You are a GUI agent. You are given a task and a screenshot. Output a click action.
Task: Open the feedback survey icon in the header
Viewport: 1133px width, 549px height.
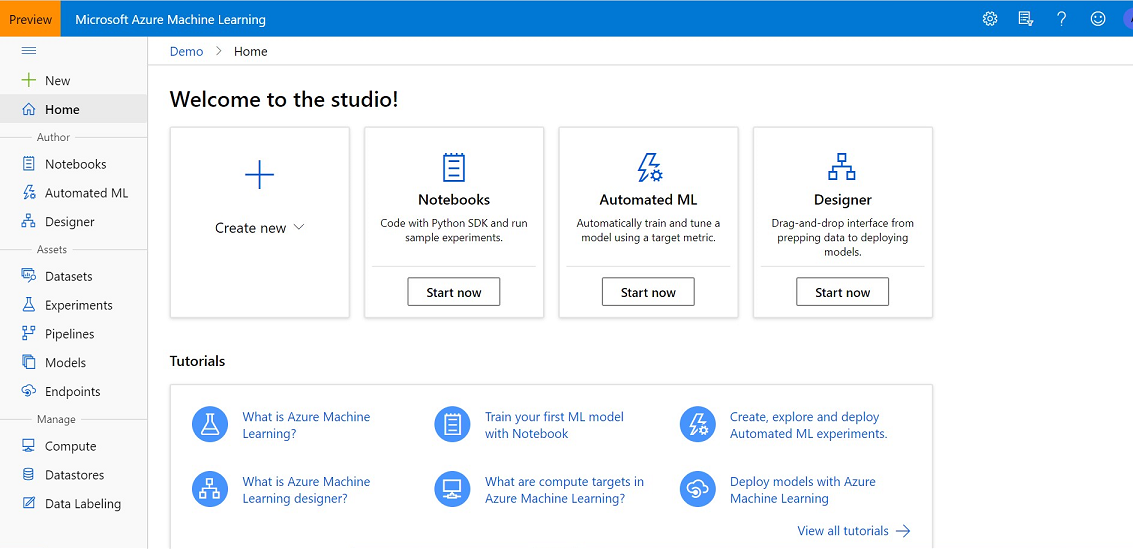(1025, 20)
